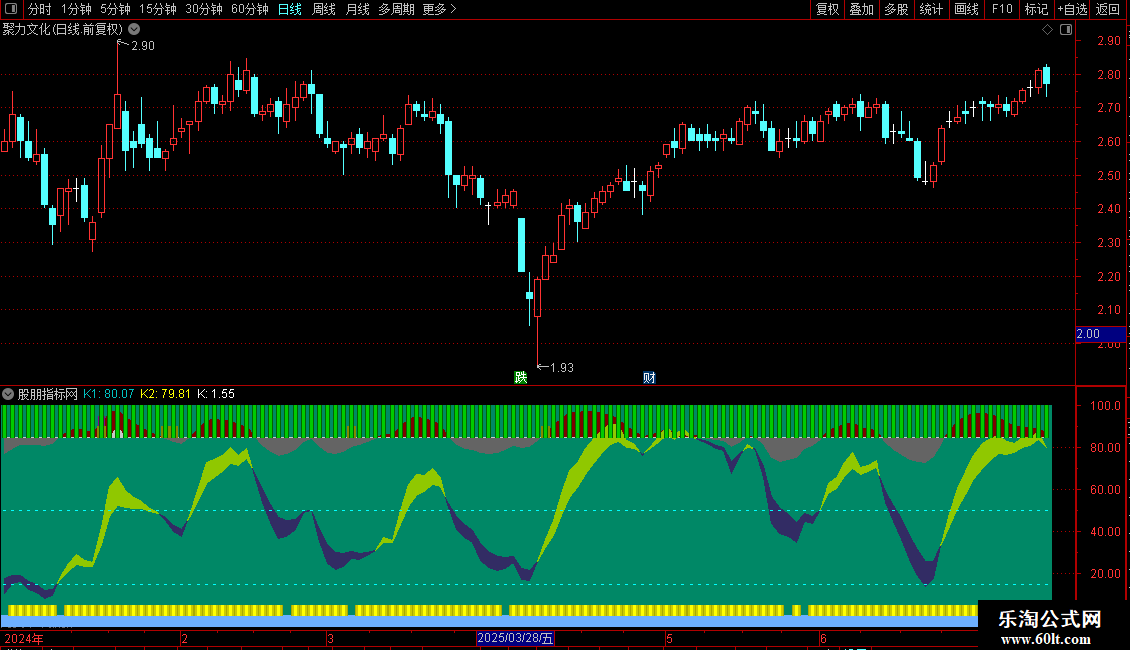Viewport: 1130px width, 650px height.
Task: Click the 标记 mark button
Action: (1036, 9)
